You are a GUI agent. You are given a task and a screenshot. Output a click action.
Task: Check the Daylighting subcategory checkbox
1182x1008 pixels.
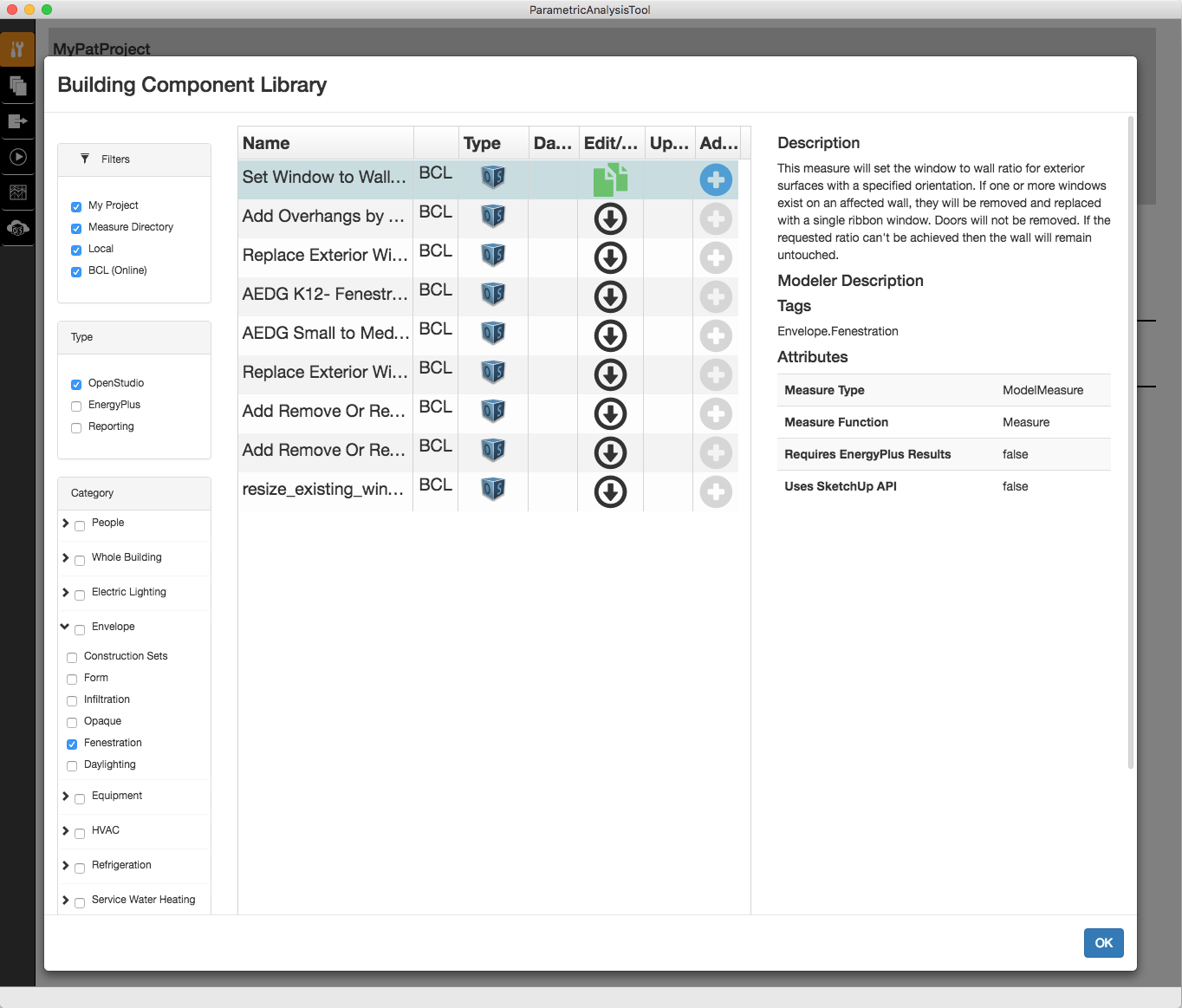(x=72, y=765)
